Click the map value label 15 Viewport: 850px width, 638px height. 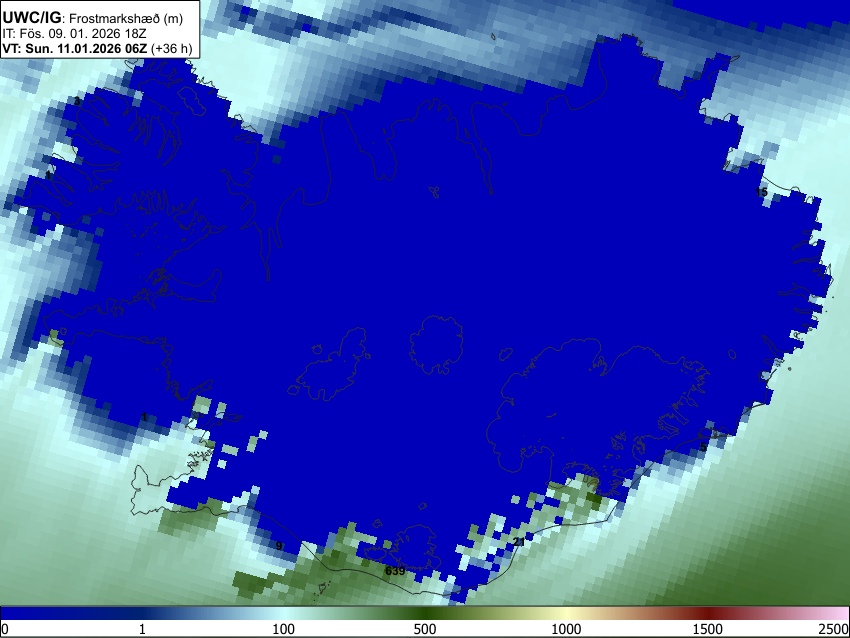coord(762,192)
